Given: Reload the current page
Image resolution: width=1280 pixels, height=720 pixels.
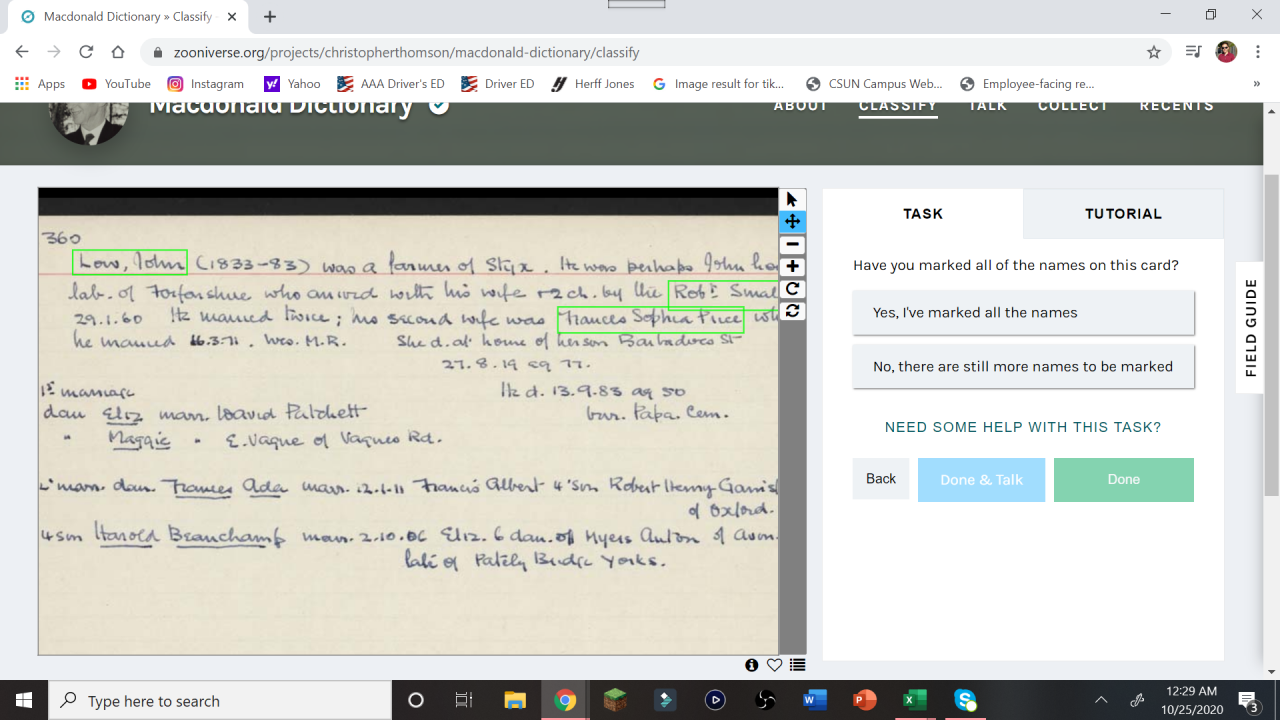Looking at the screenshot, I should click(86, 52).
